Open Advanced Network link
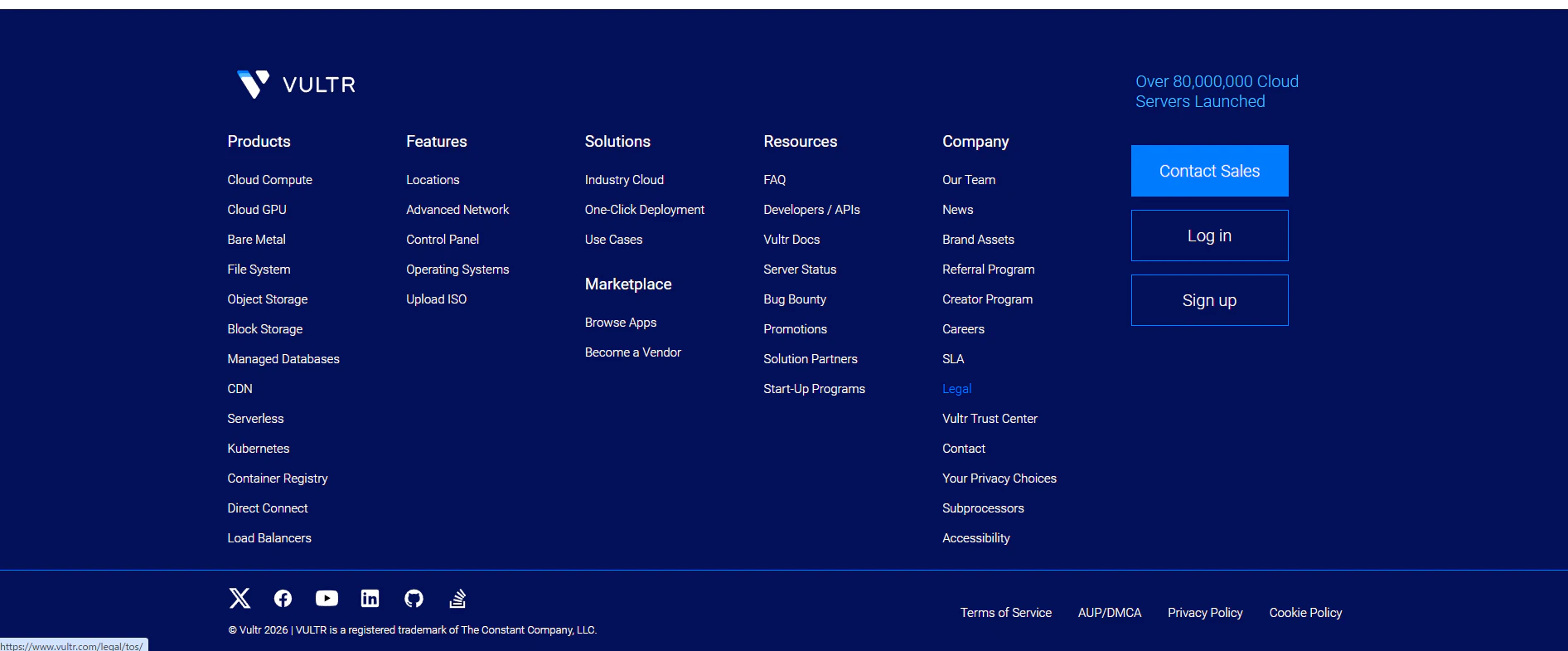The height and width of the screenshot is (651, 1568). (x=457, y=210)
